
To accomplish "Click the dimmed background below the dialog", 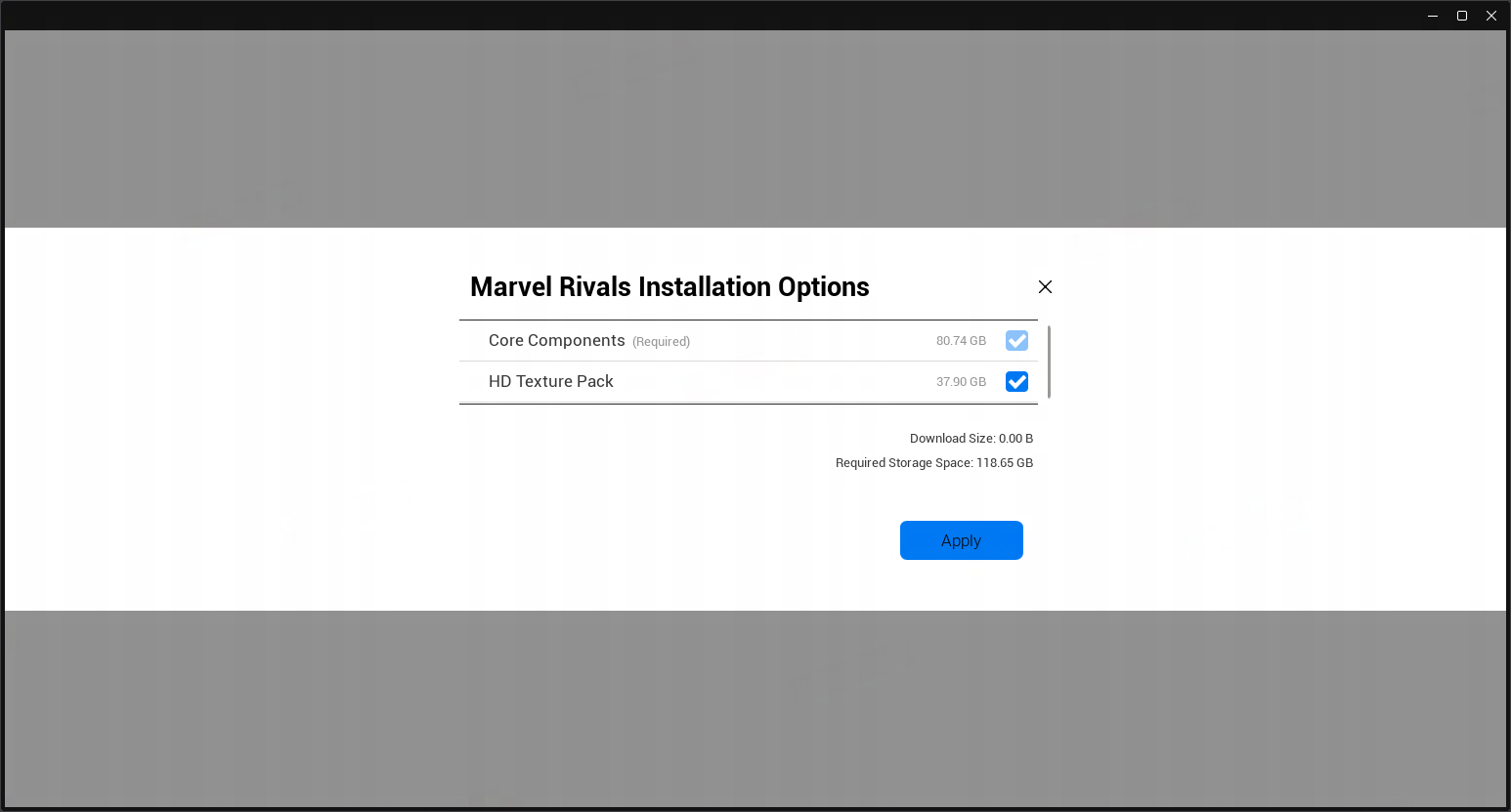I will pos(755,708).
